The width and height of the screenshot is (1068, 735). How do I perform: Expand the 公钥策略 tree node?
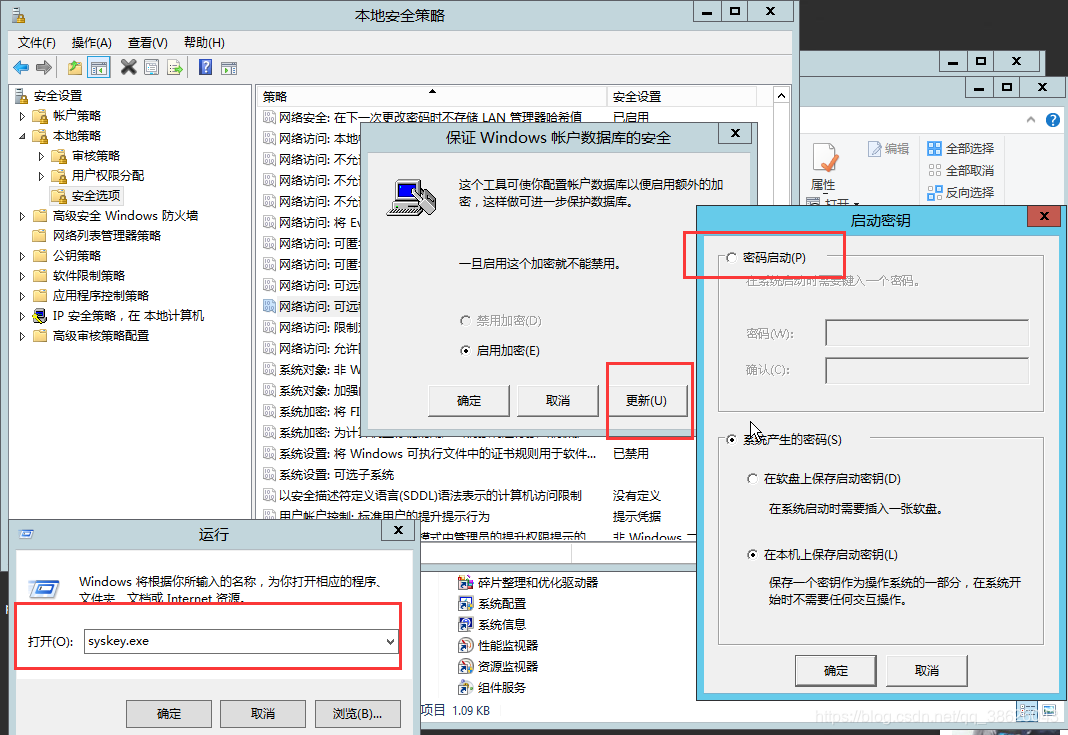tap(22, 256)
